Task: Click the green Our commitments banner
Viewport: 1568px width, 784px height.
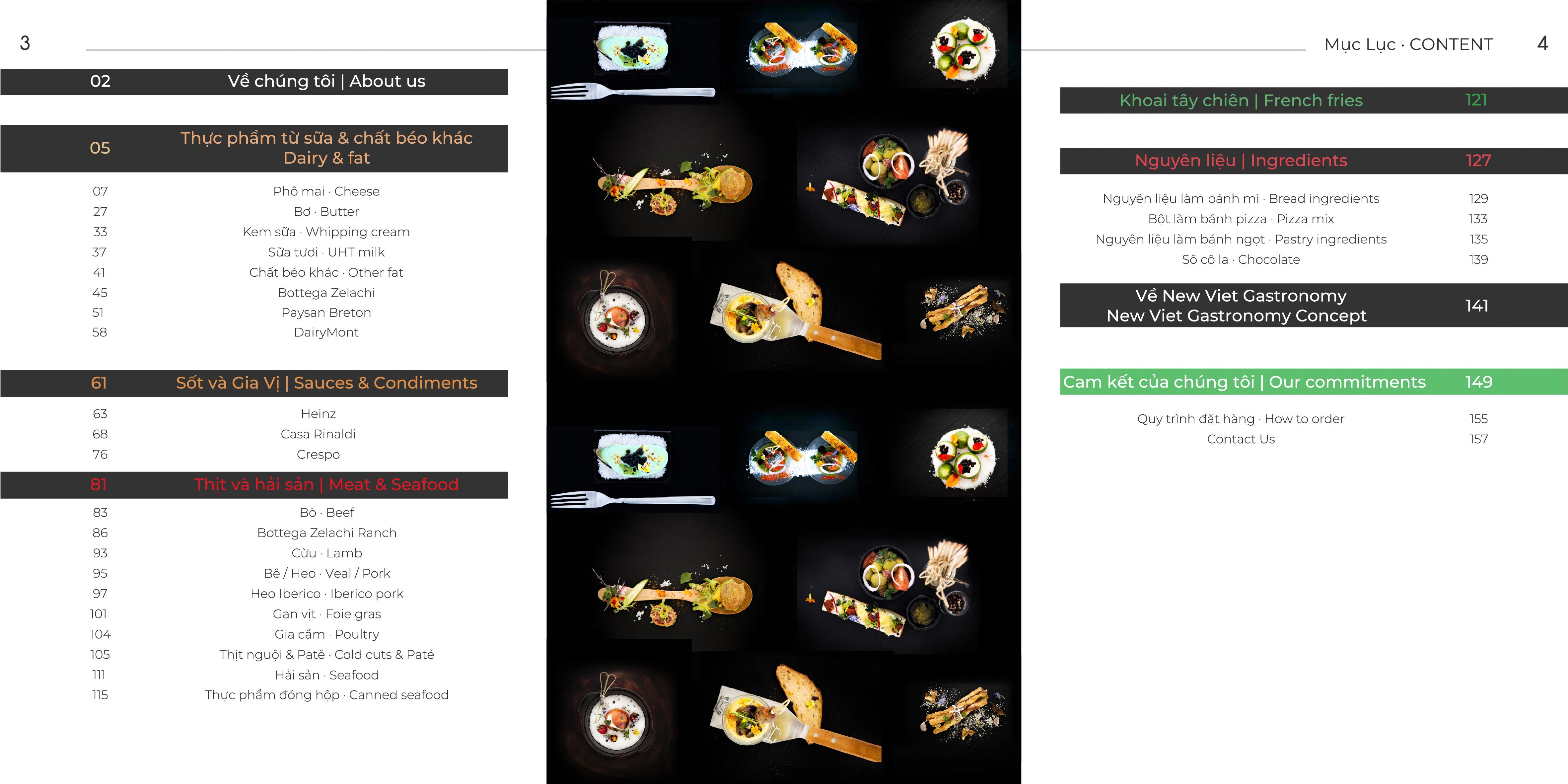Action: [x=1314, y=382]
